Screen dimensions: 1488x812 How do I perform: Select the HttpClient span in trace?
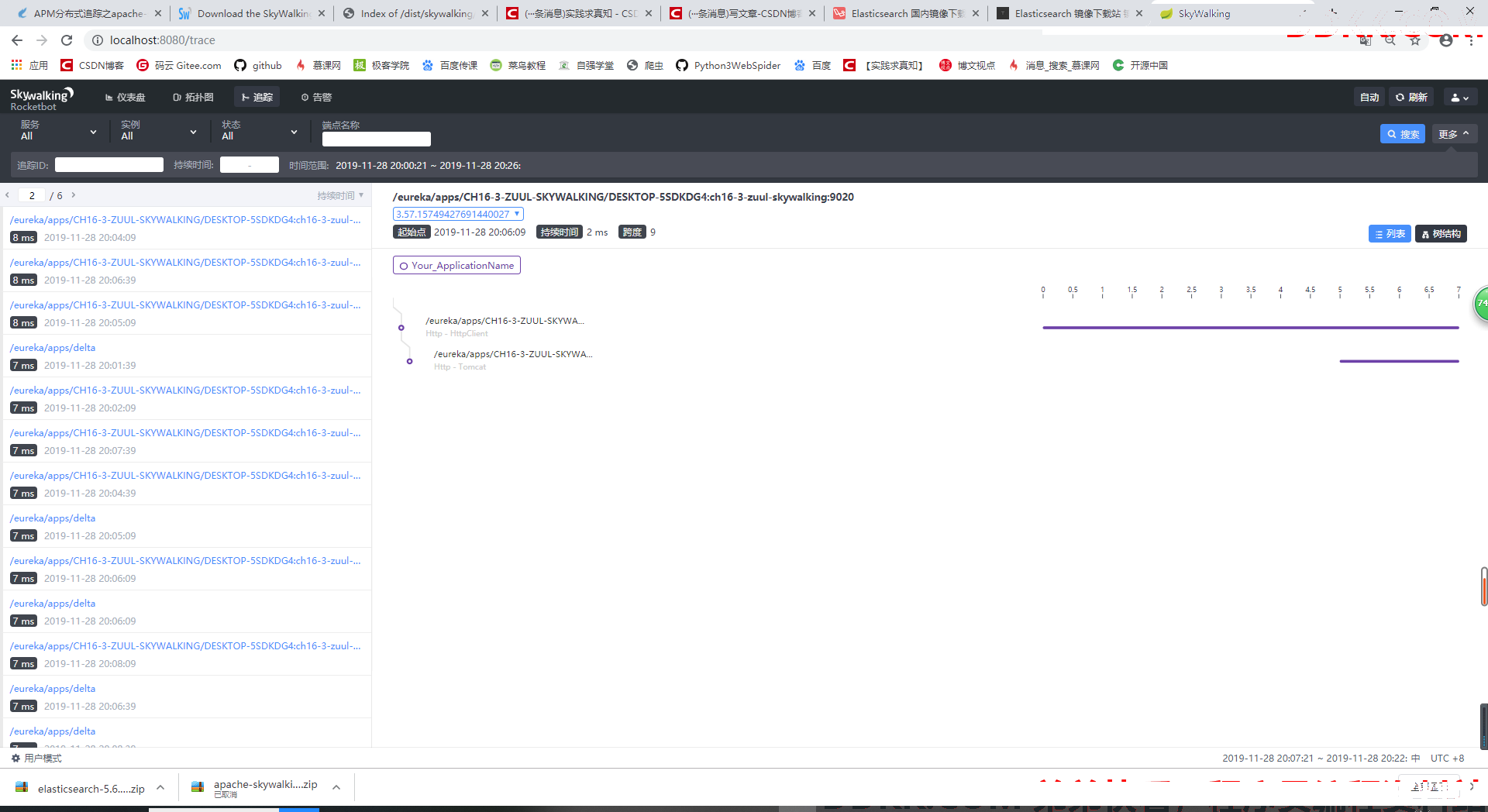505,326
